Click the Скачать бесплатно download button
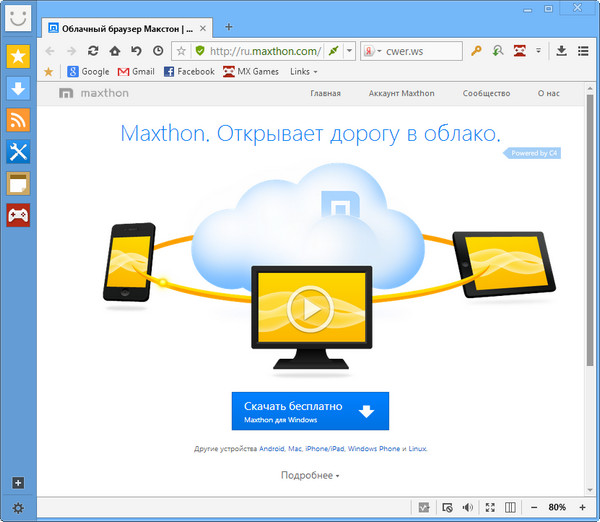Viewport: 600px width, 522px height. pyautogui.click(x=310, y=411)
